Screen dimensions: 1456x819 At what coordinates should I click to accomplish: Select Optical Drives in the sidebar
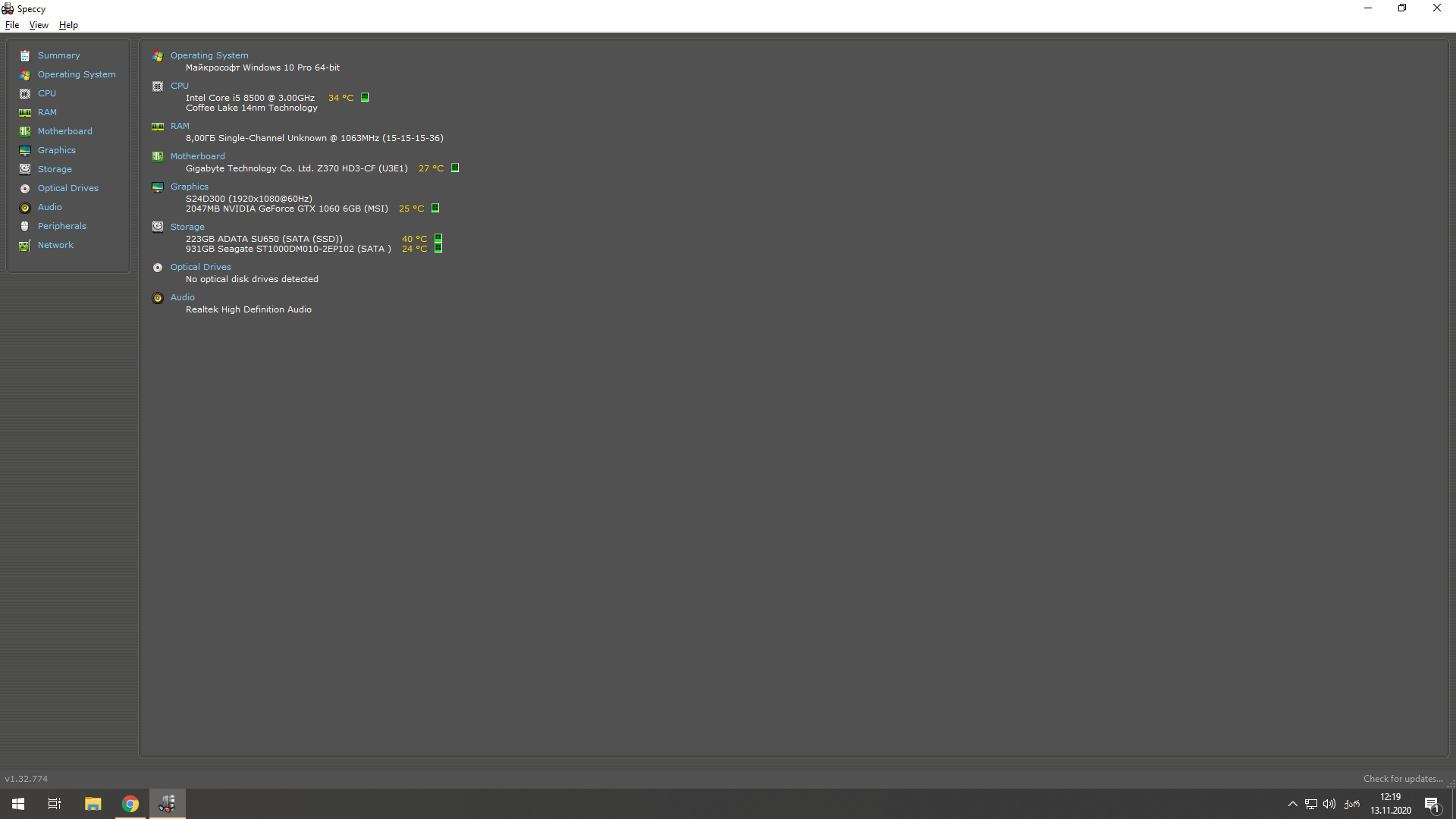pyautogui.click(x=68, y=188)
